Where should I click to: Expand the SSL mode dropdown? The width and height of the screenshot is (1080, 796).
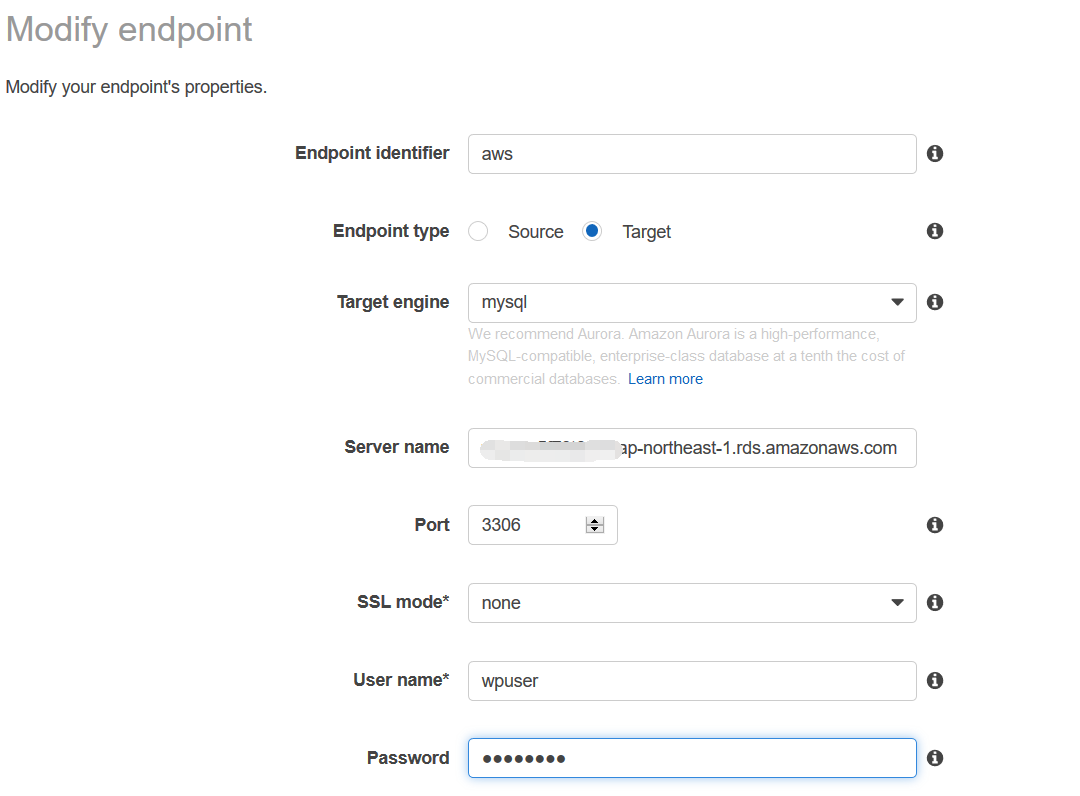pyautogui.click(x=692, y=603)
